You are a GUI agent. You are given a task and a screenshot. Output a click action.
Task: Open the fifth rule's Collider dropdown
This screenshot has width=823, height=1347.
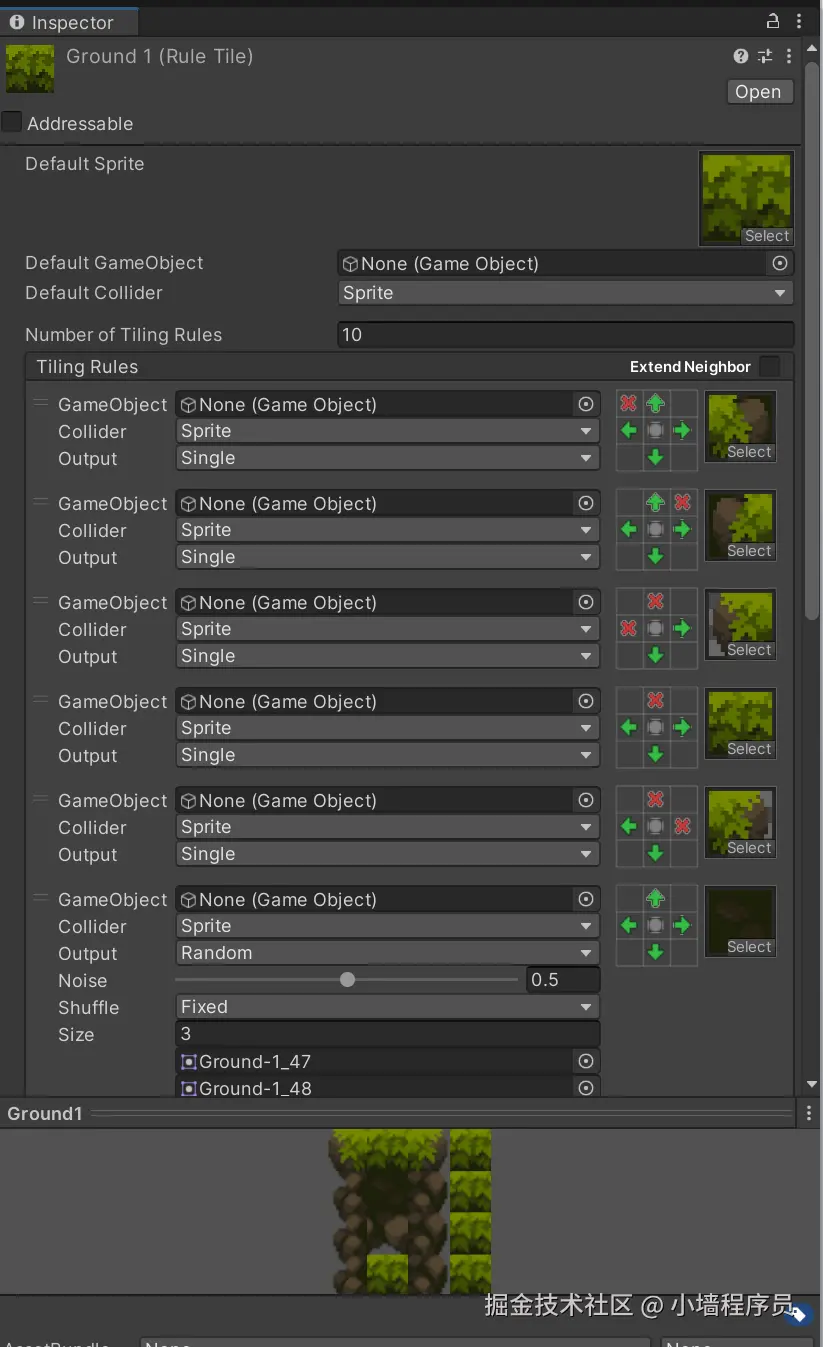(x=388, y=827)
